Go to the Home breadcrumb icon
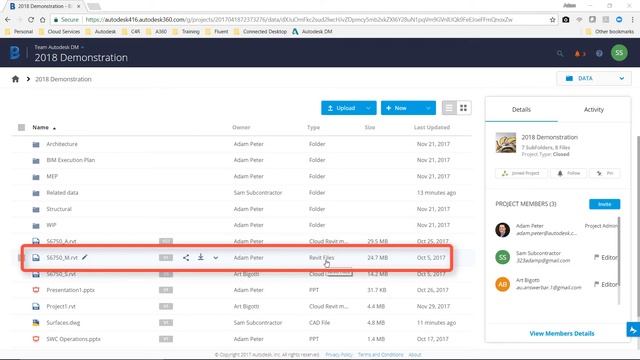Screen dimensions: 640x360 point(16,79)
